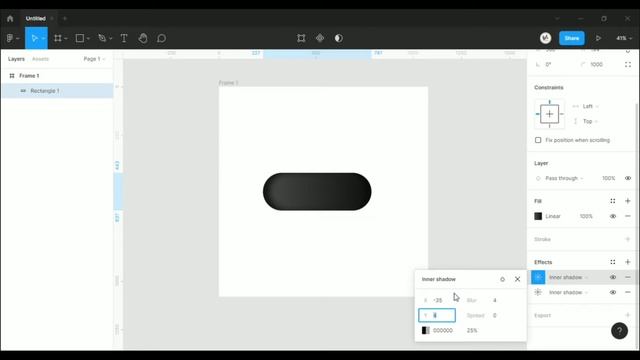Select the Rectangle shape tool

click(80, 38)
